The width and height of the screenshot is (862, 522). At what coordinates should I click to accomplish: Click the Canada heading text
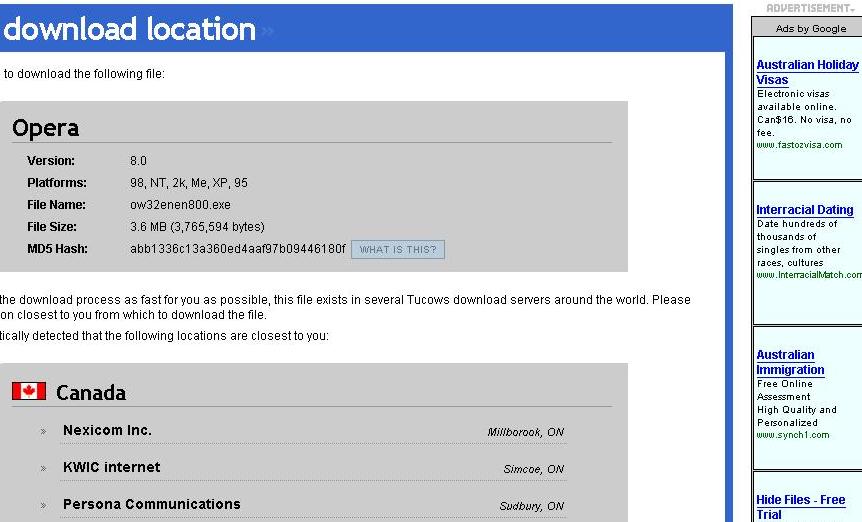tap(91, 393)
